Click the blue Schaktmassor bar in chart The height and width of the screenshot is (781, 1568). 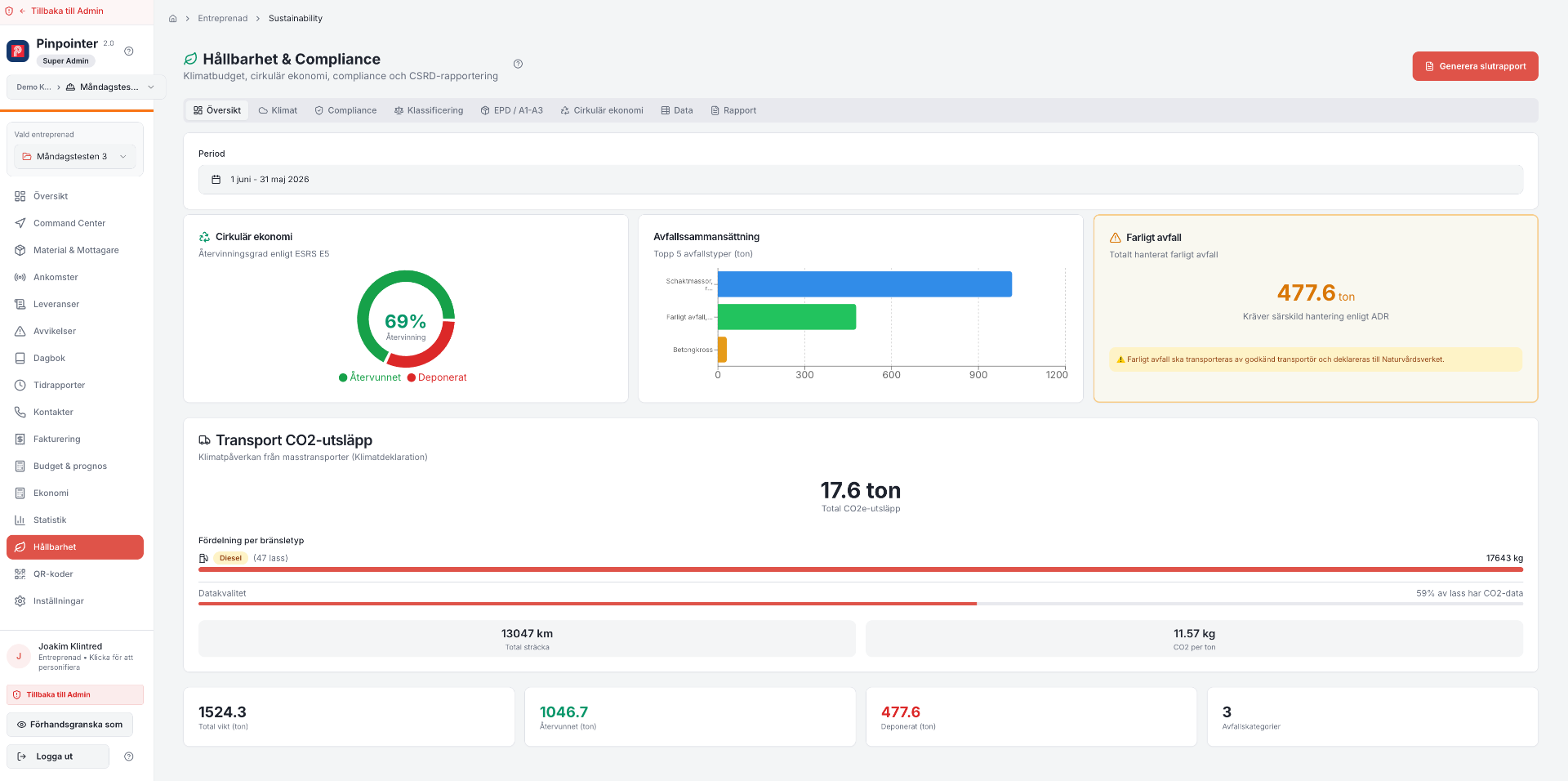coord(865,284)
